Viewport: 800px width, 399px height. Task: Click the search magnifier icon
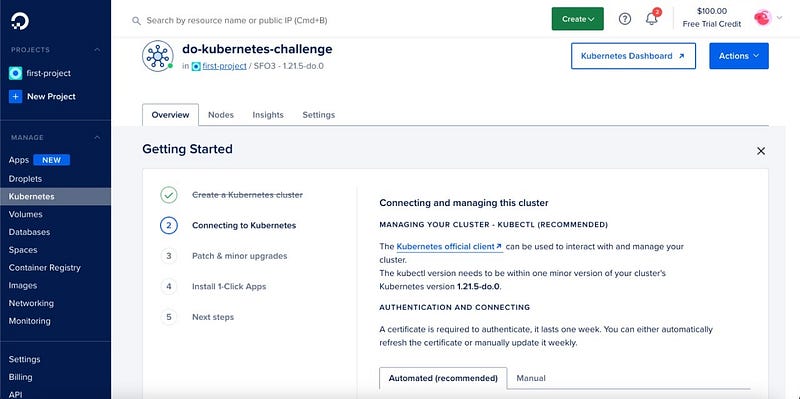pos(136,21)
